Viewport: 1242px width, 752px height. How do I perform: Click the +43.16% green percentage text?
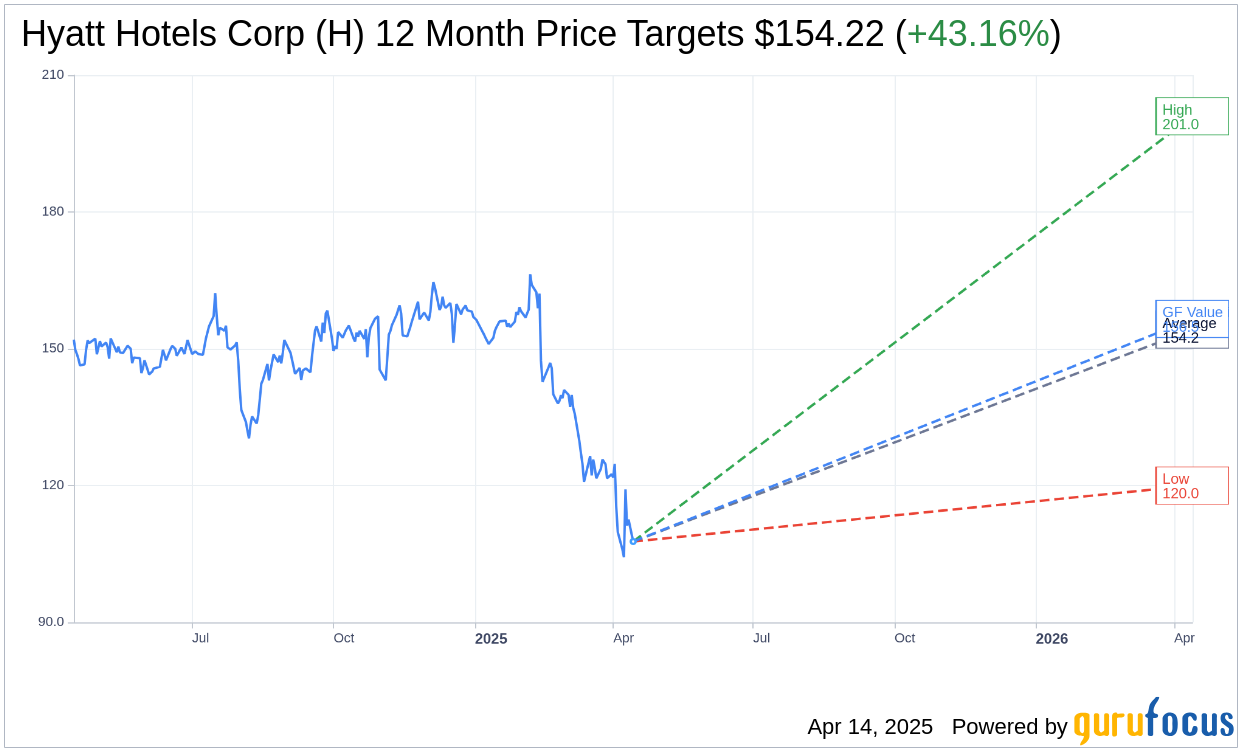click(978, 35)
